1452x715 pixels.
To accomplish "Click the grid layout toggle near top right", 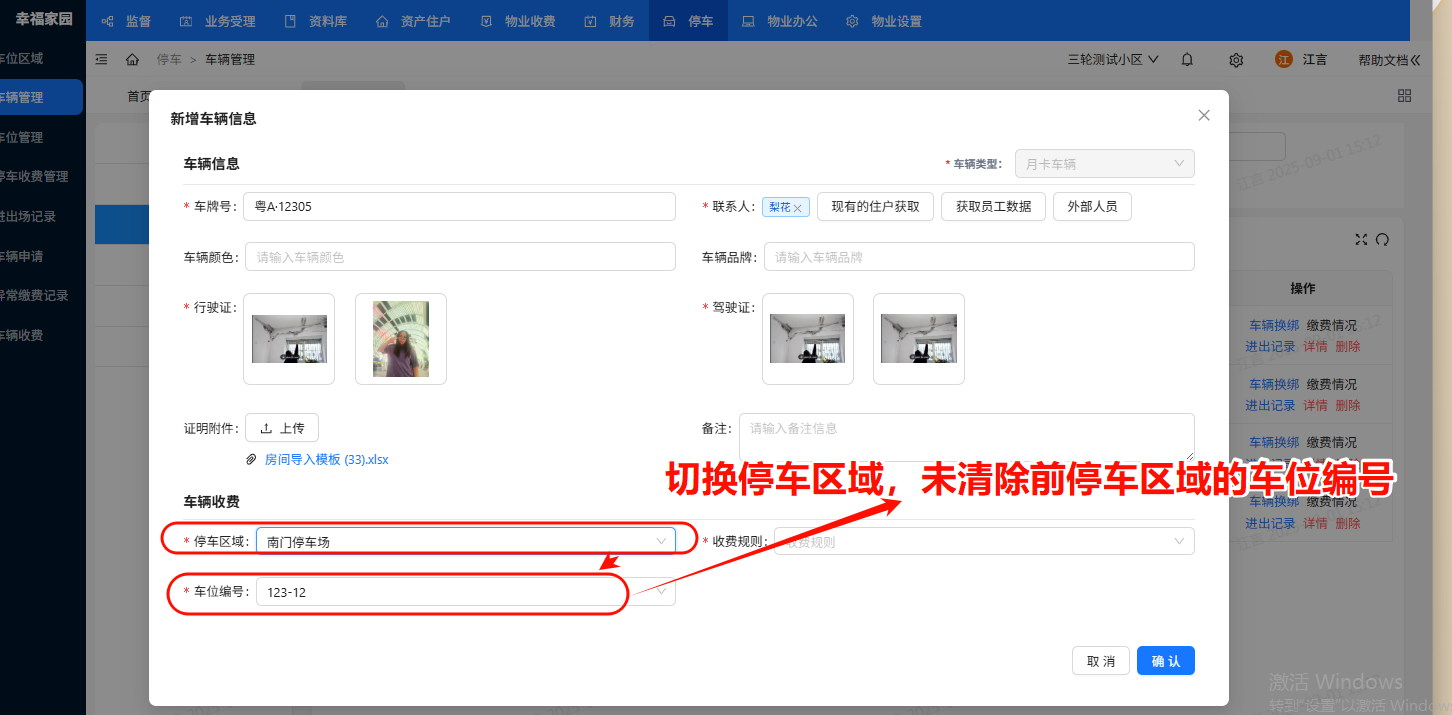I will pyautogui.click(x=1404, y=95).
